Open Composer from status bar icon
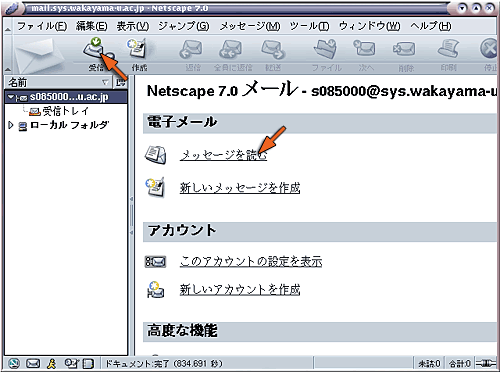500x372 pixels. 71,363
